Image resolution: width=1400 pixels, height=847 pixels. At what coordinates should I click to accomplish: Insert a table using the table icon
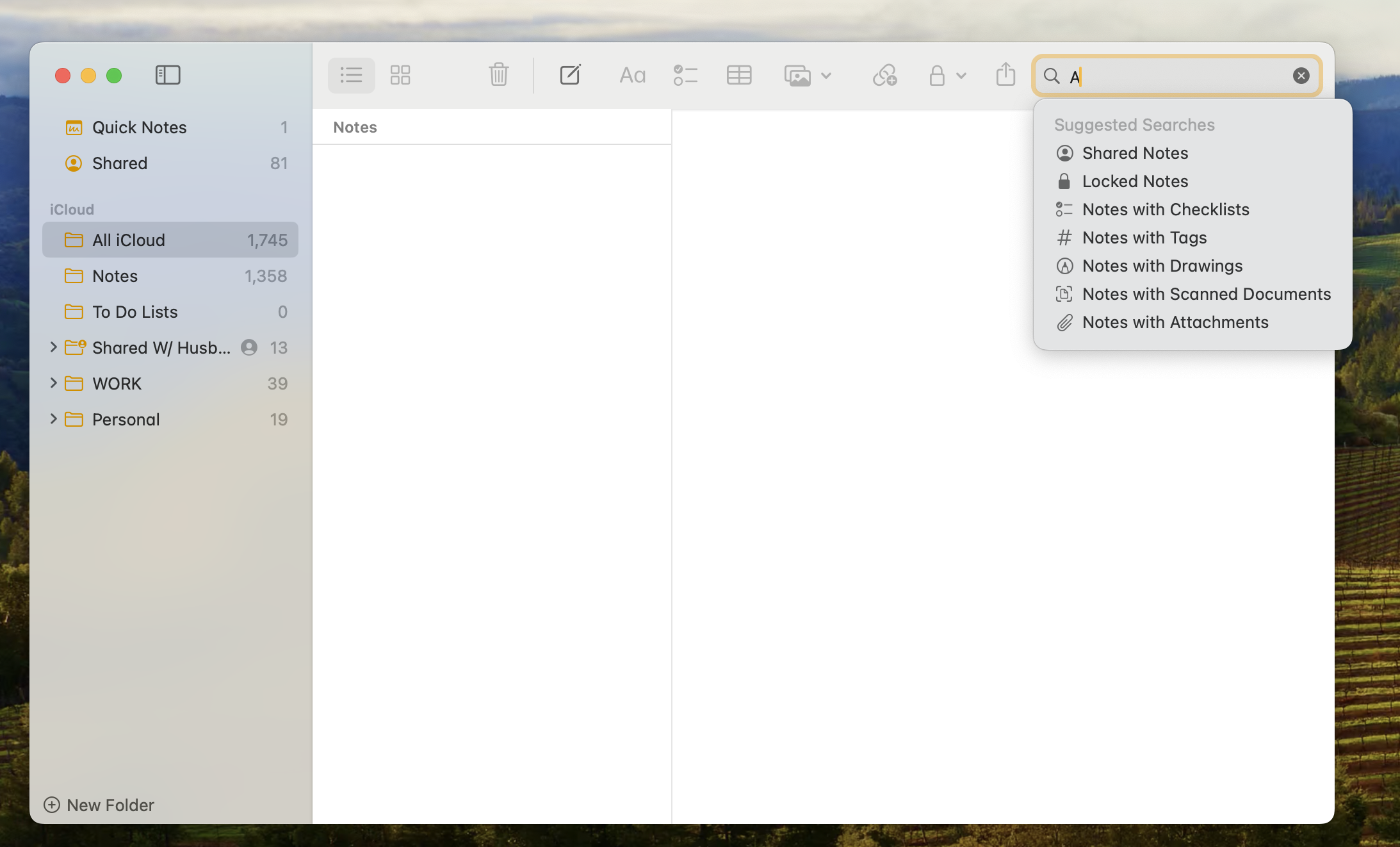click(739, 76)
